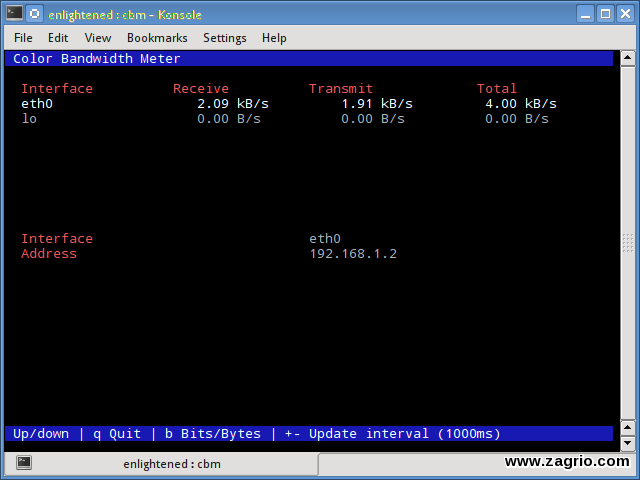
Task: Maximize the Konsole window
Action: tap(606, 14)
